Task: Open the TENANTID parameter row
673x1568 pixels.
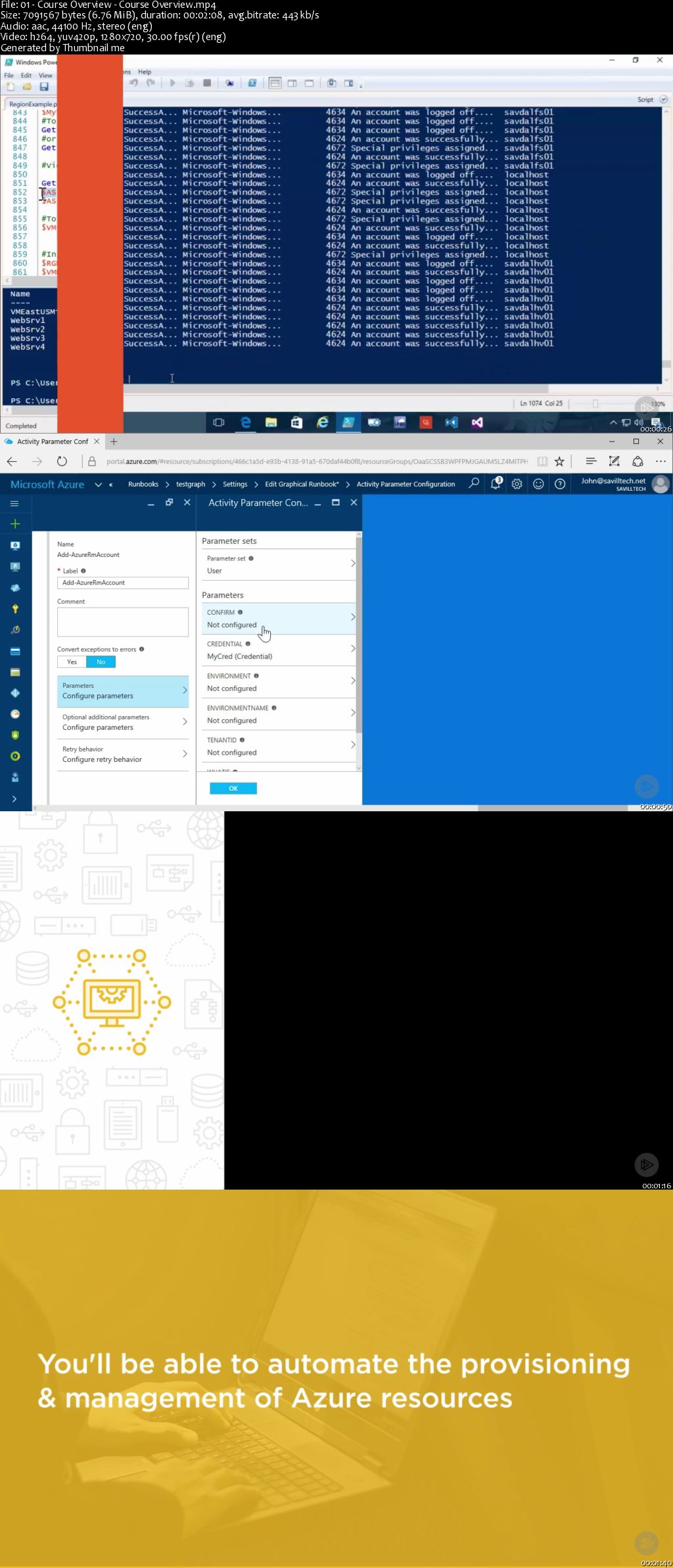Action: 279,746
